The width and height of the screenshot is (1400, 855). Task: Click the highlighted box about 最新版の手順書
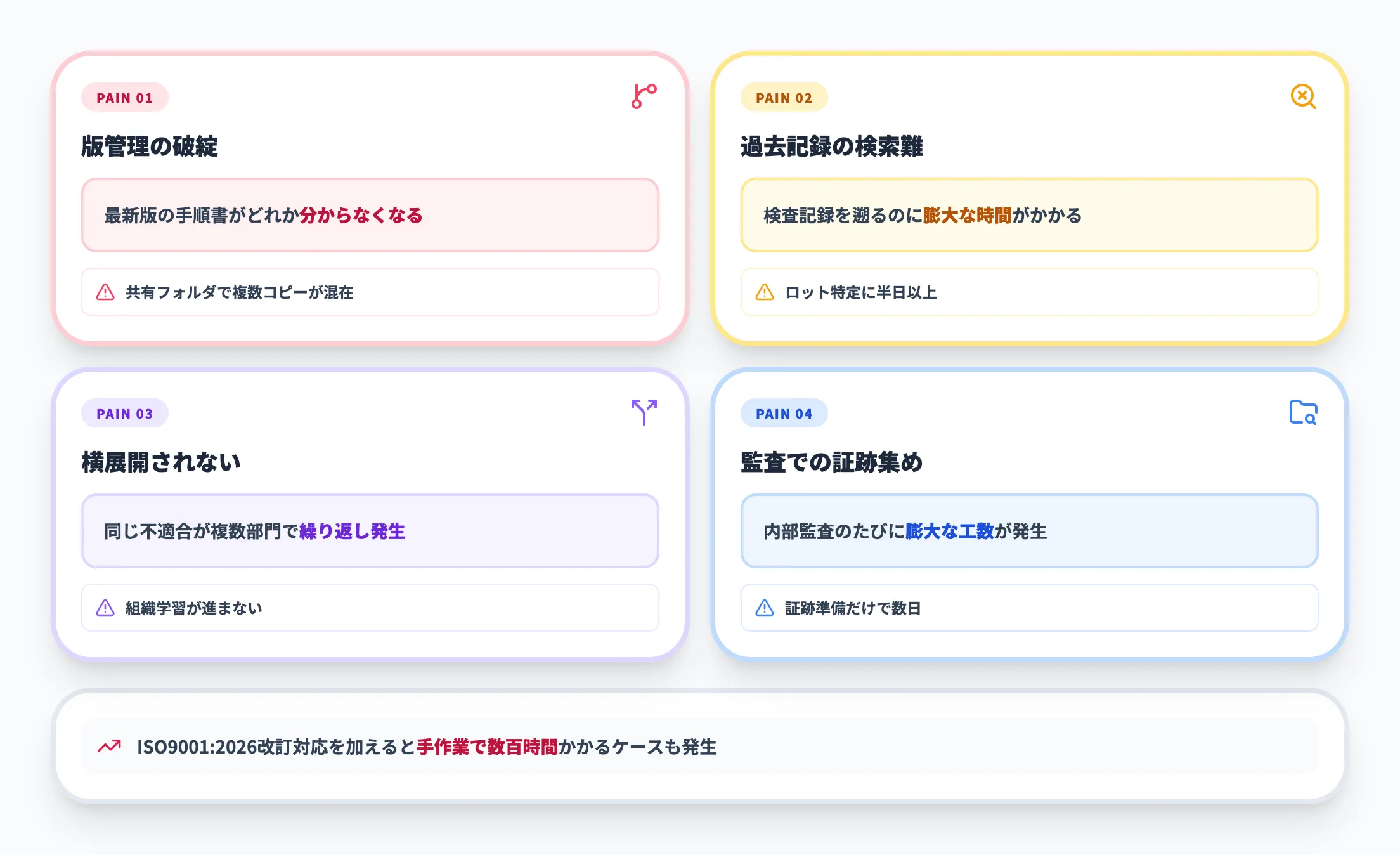click(370, 216)
